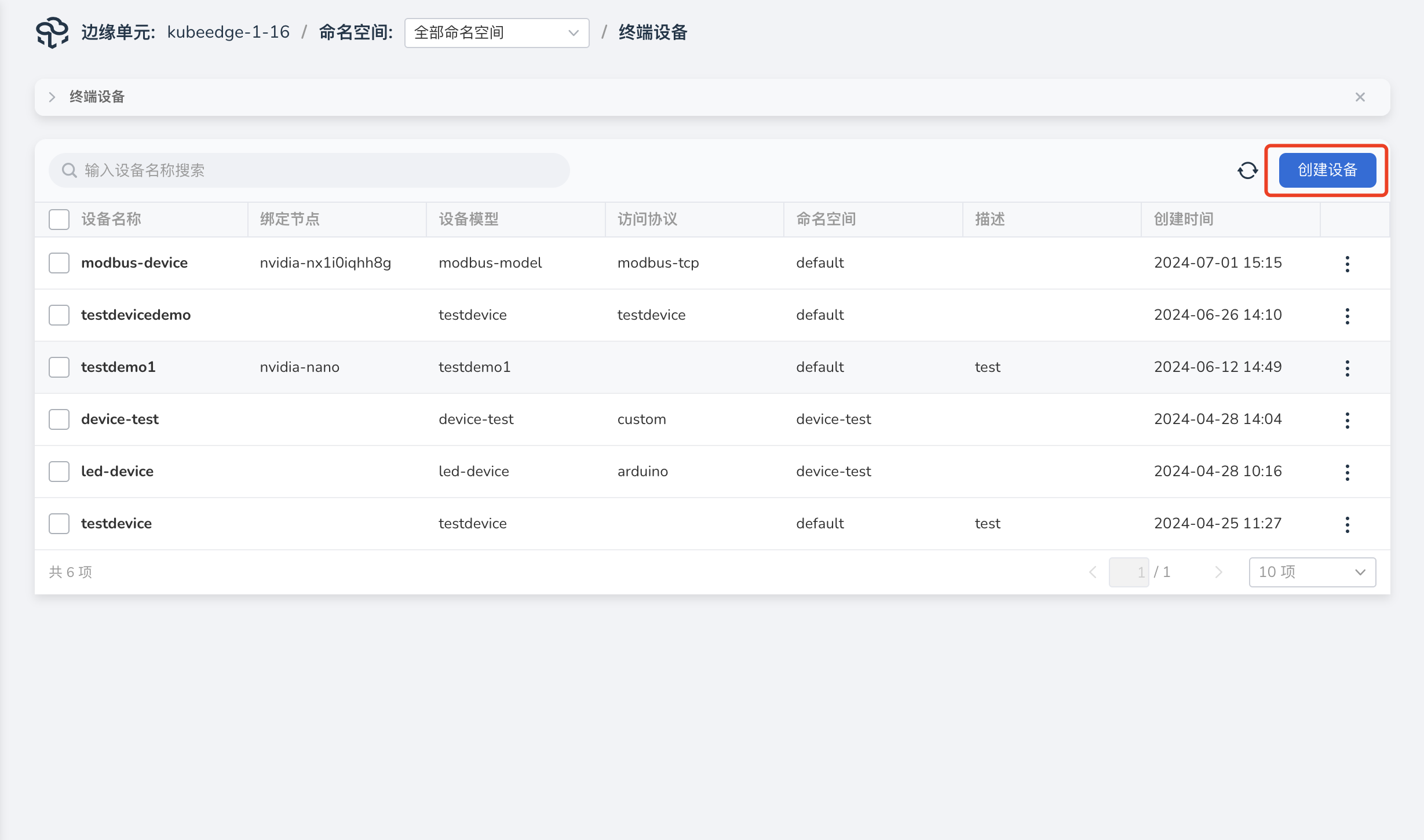Click the 创建设备 button
This screenshot has width=1424, height=840.
coord(1327,170)
